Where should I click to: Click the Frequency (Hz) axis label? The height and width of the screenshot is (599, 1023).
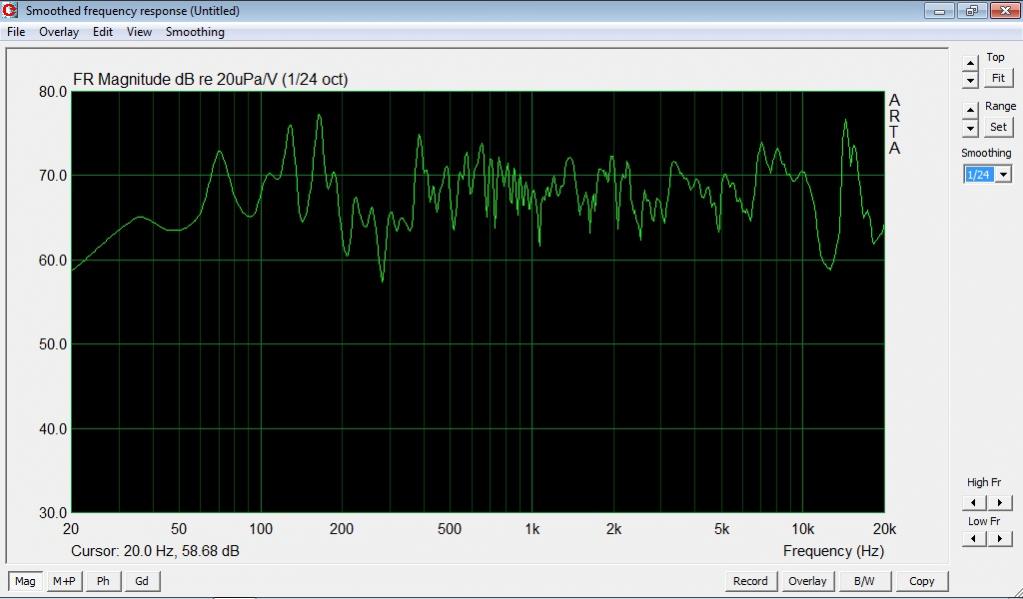[x=833, y=551]
